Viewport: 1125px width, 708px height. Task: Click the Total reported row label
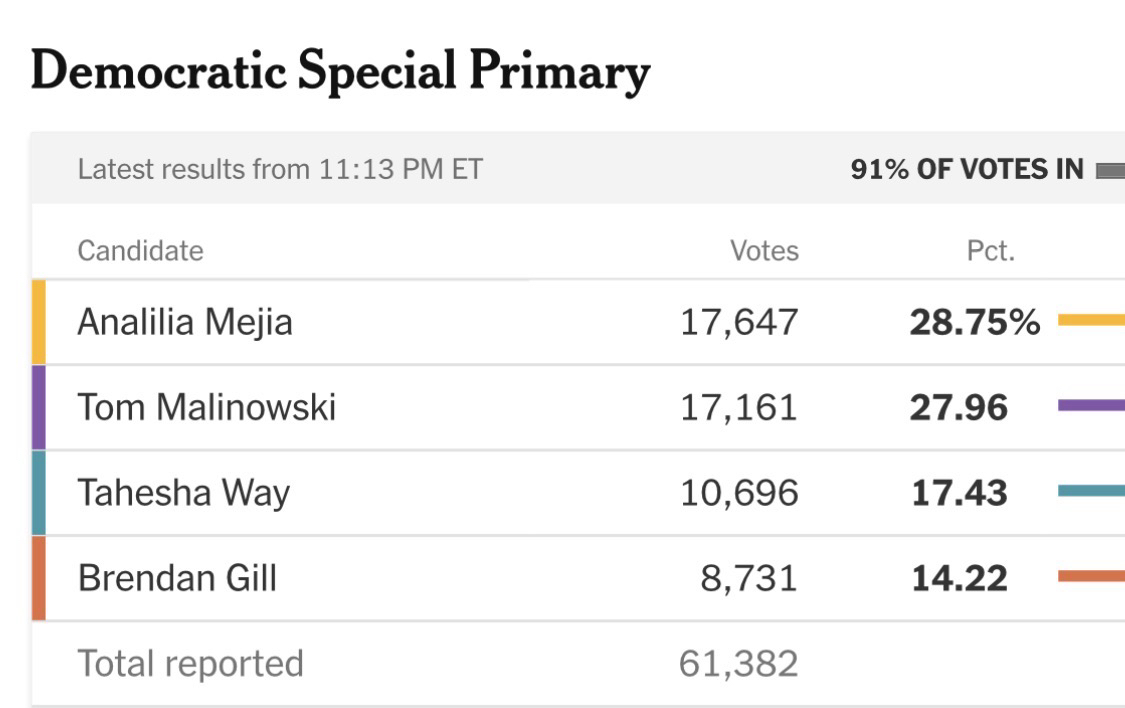click(190, 663)
